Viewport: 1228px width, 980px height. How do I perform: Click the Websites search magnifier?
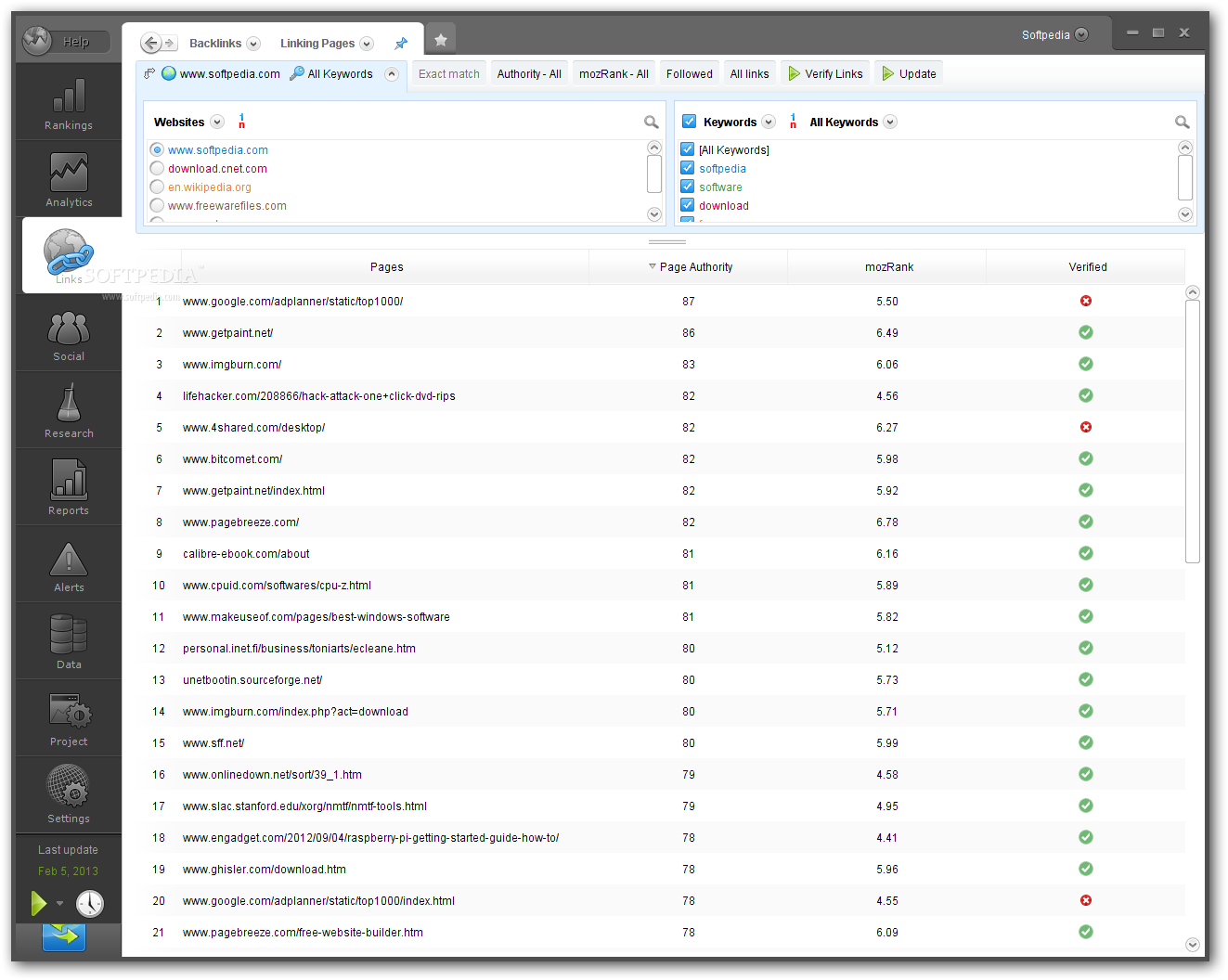click(652, 122)
